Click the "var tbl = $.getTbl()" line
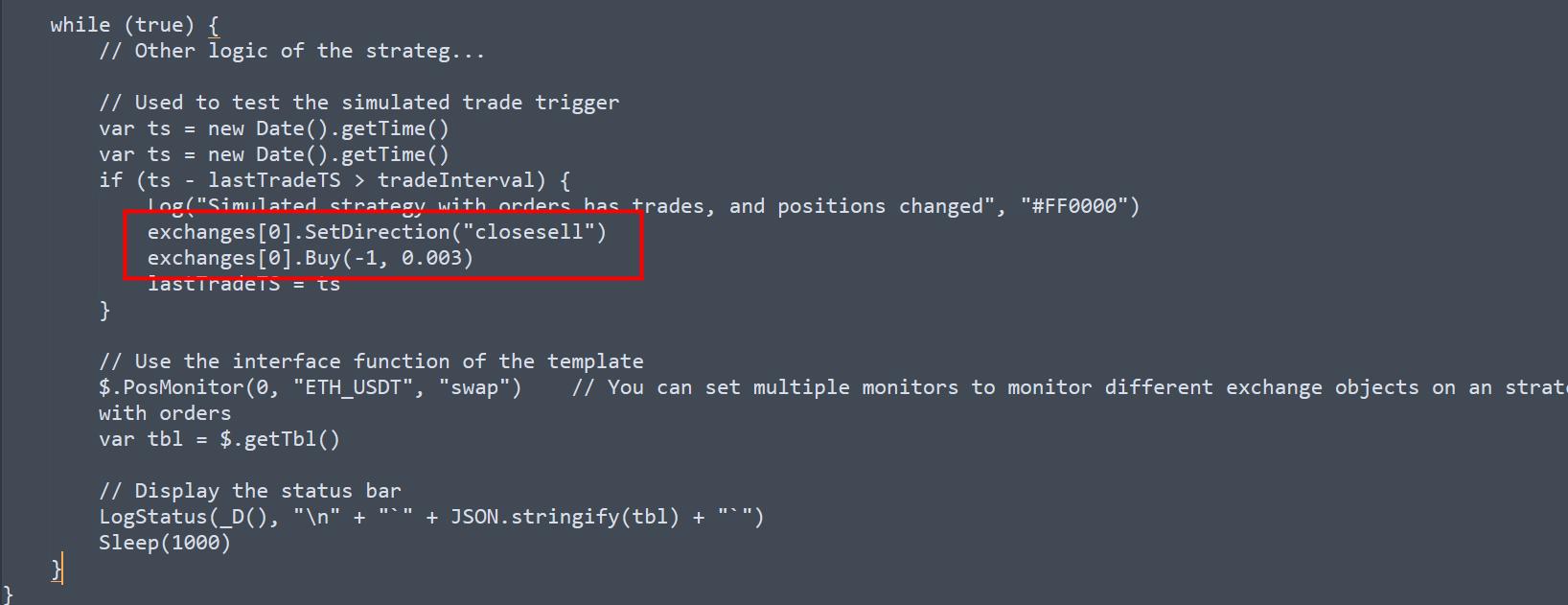Screen dimensions: 1568x605 219,439
